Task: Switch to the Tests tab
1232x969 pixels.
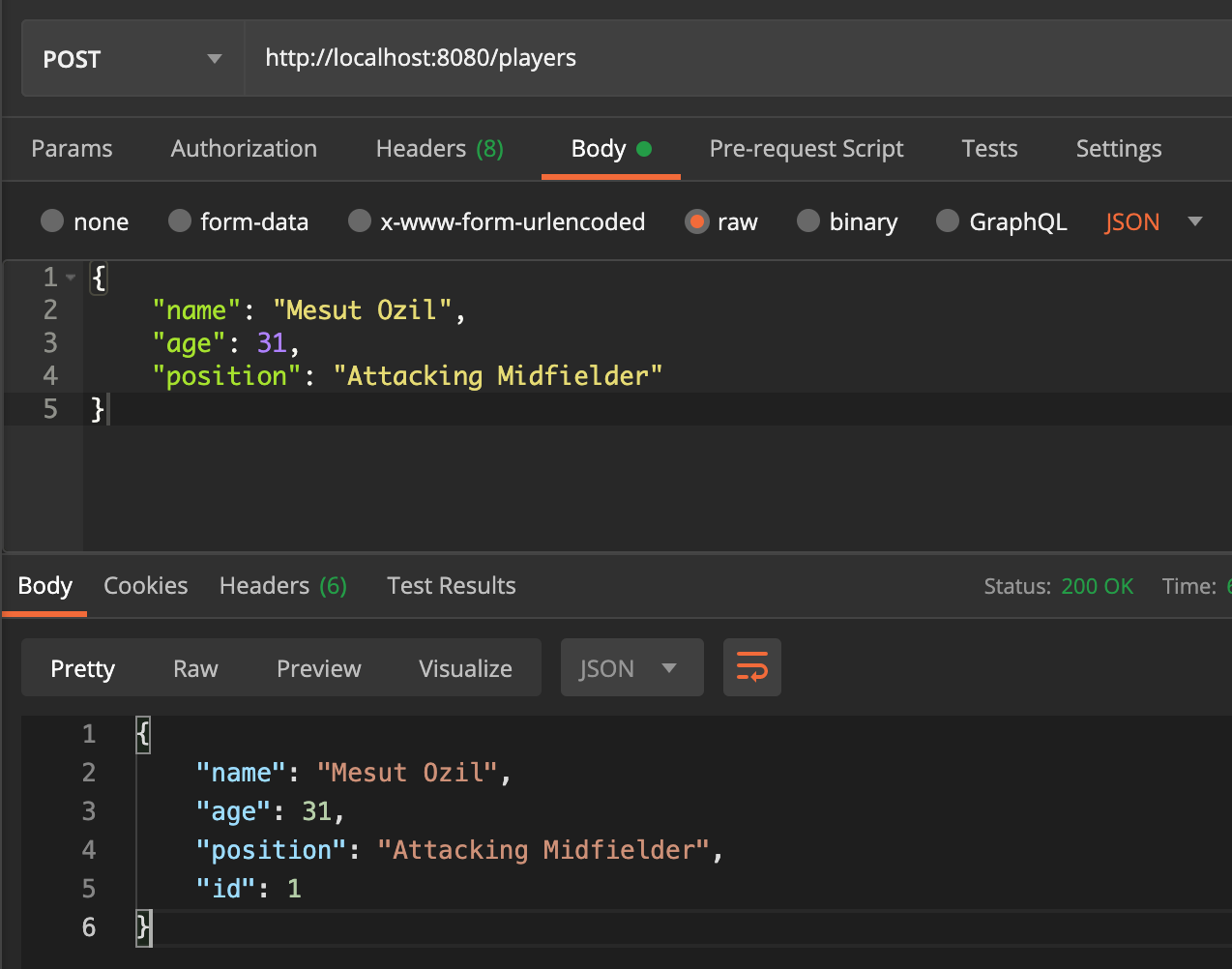Action: [988, 149]
